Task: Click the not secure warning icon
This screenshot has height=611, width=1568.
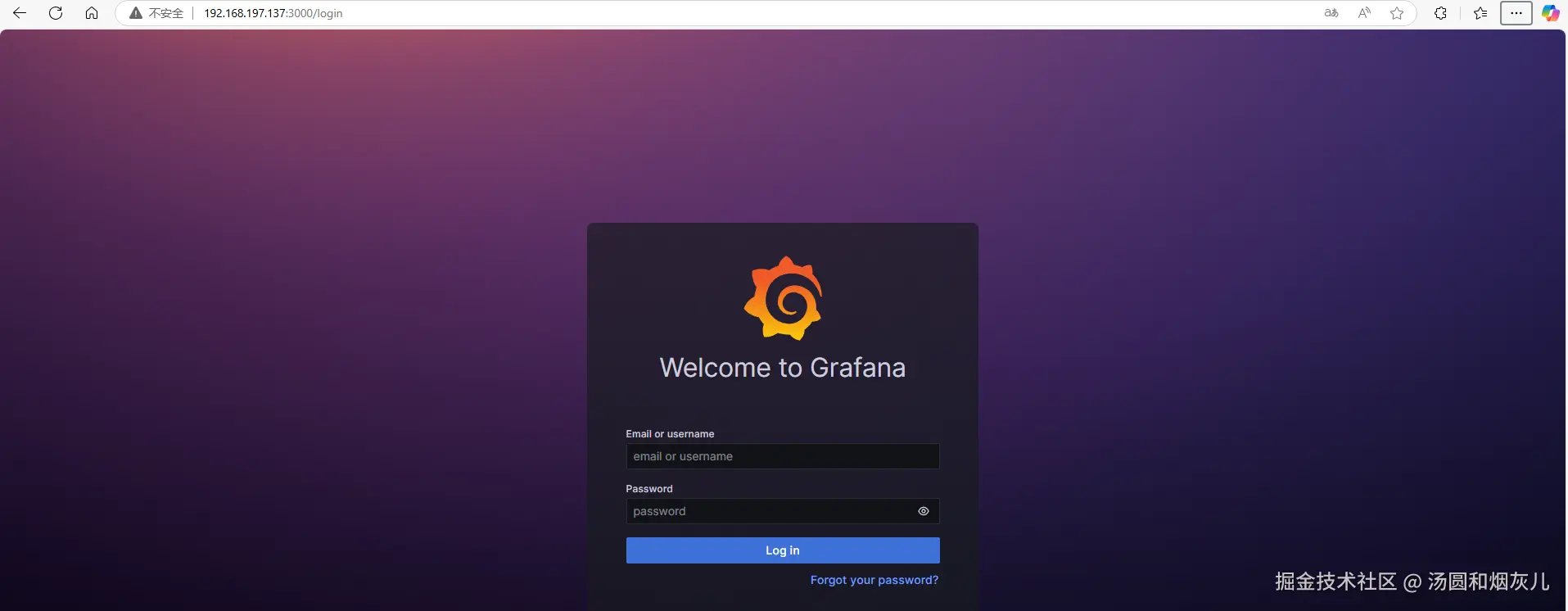Action: pos(136,13)
